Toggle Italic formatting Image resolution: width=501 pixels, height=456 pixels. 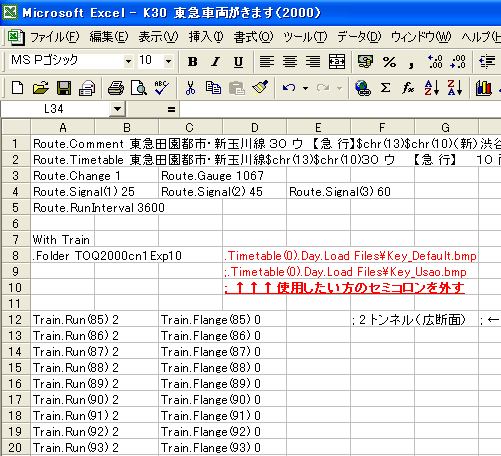coord(216,62)
